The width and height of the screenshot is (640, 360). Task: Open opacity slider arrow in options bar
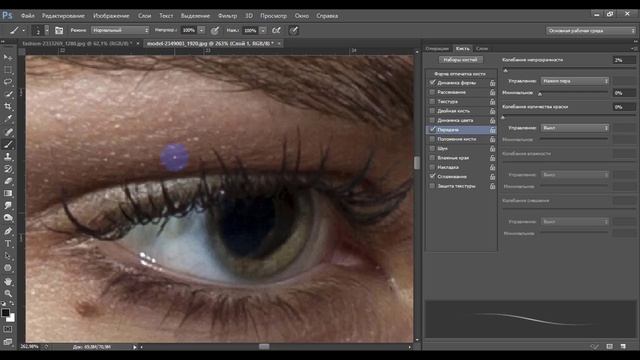click(201, 30)
